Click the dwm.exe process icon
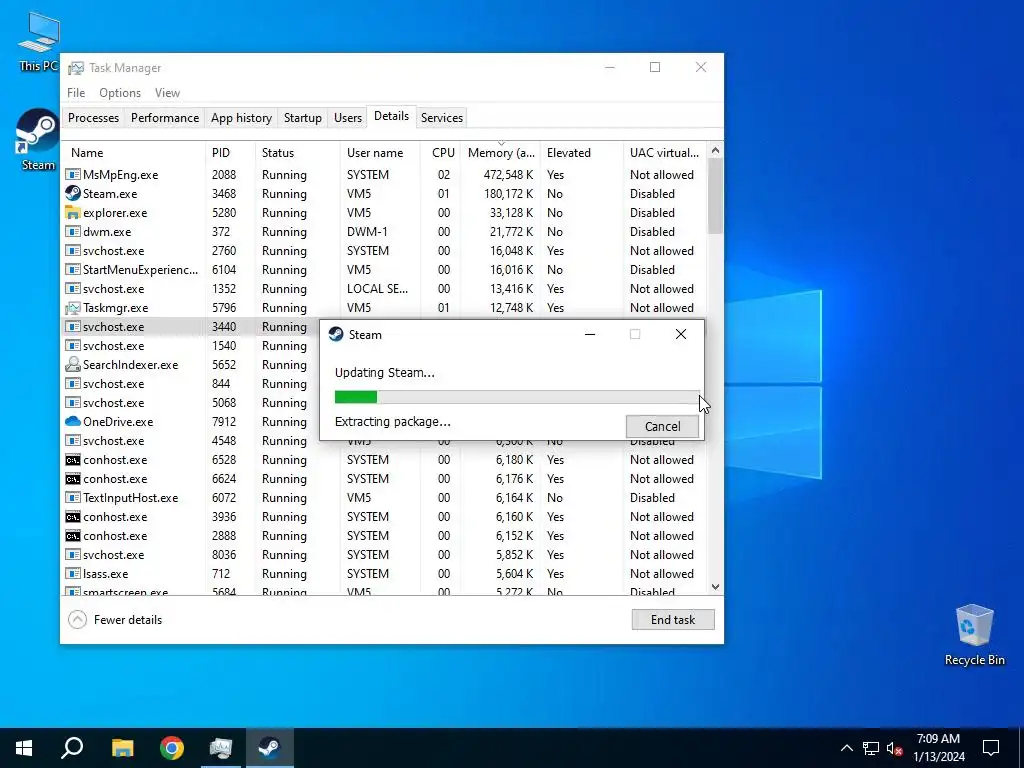 [72, 231]
